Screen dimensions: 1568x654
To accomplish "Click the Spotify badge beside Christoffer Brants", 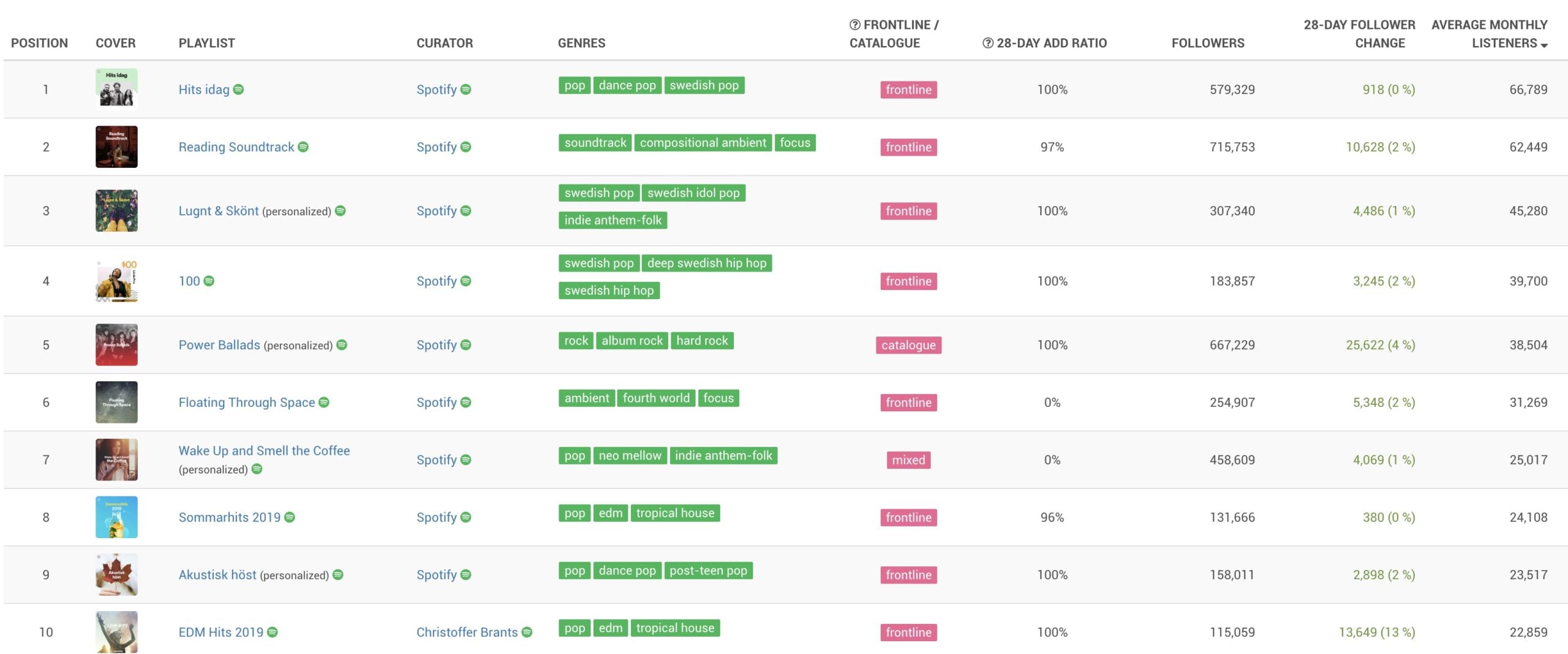I will (527, 632).
